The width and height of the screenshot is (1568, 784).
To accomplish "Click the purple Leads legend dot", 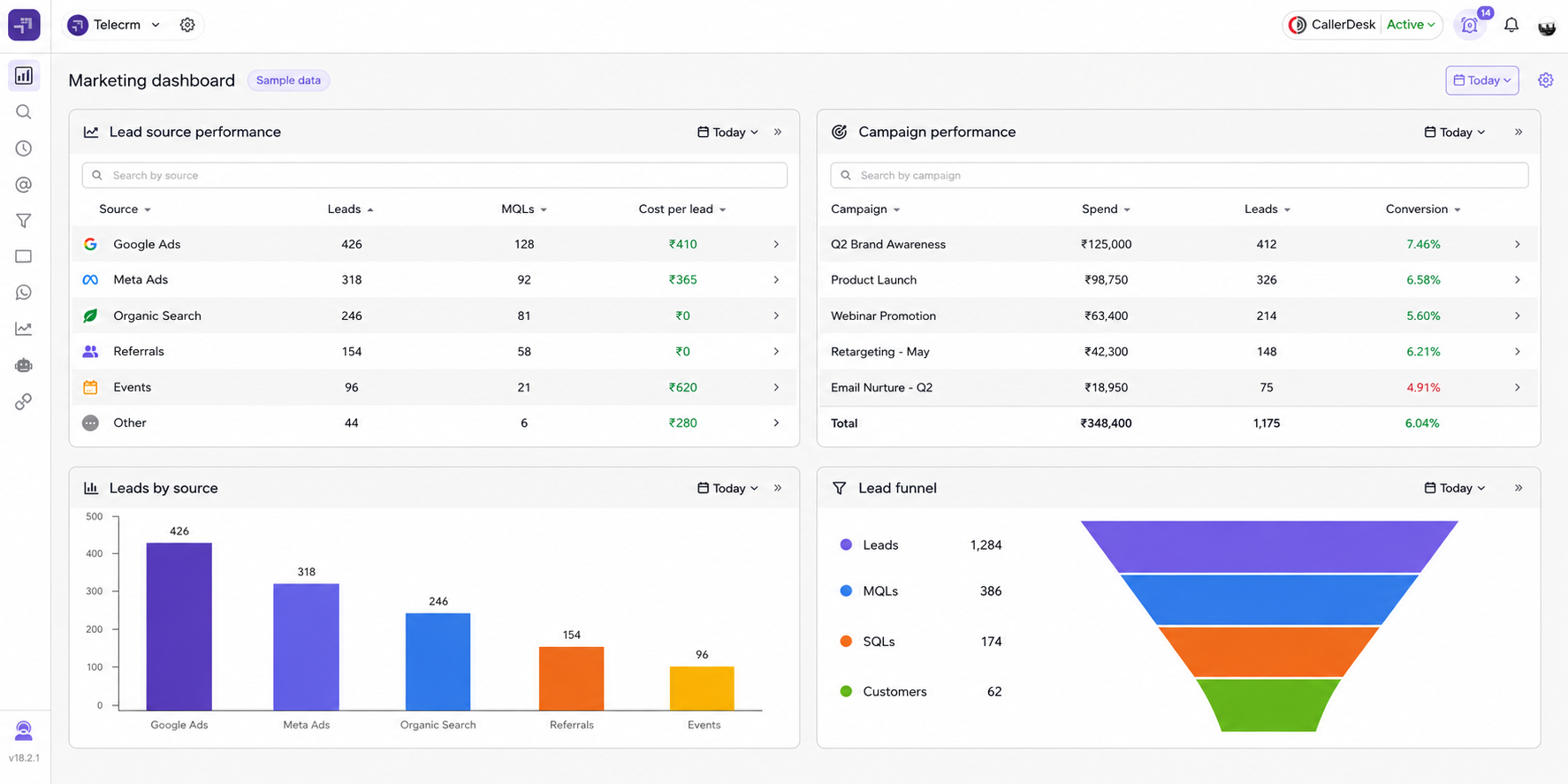I will (x=846, y=544).
